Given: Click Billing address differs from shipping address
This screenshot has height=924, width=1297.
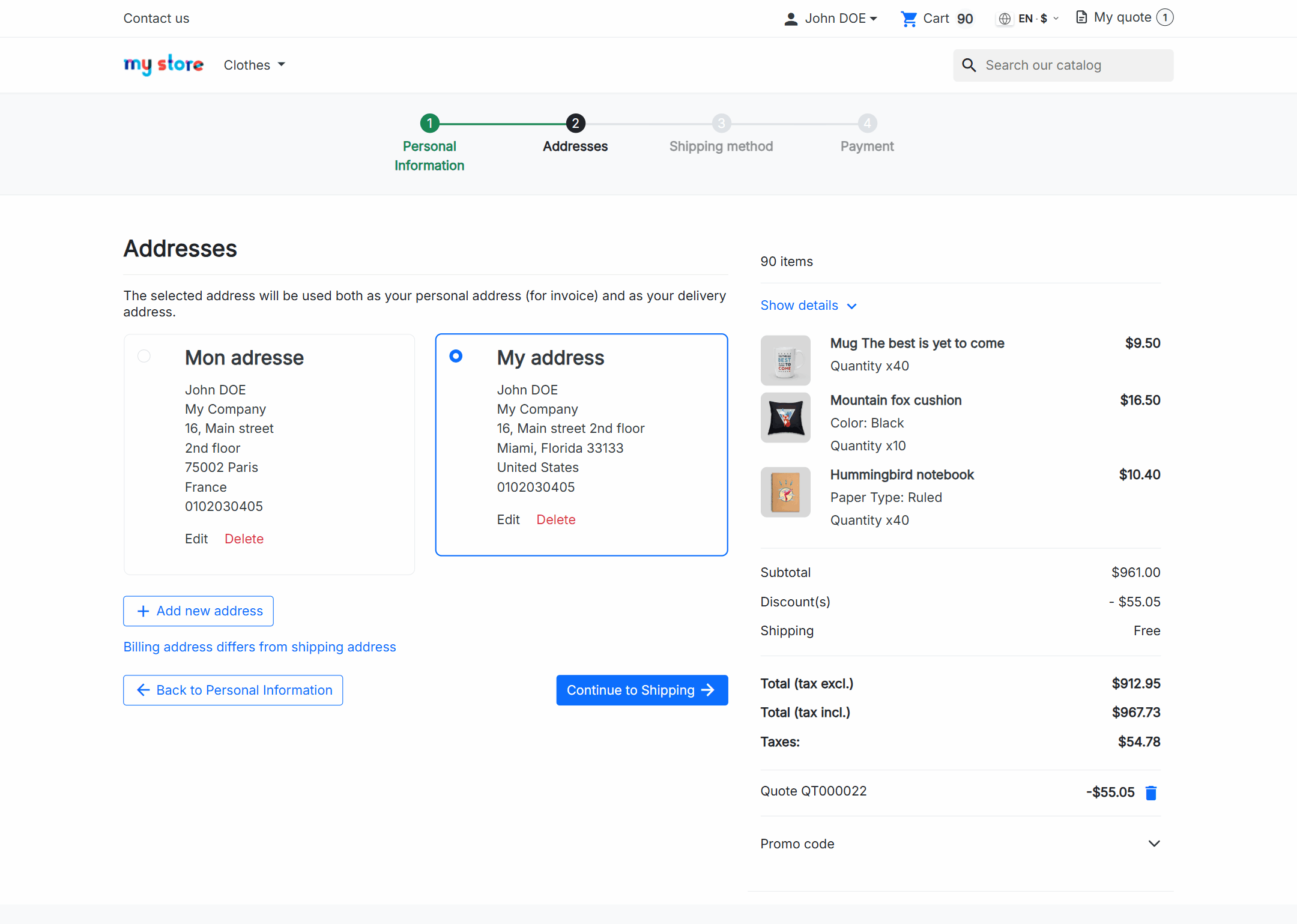Looking at the screenshot, I should pos(260,647).
